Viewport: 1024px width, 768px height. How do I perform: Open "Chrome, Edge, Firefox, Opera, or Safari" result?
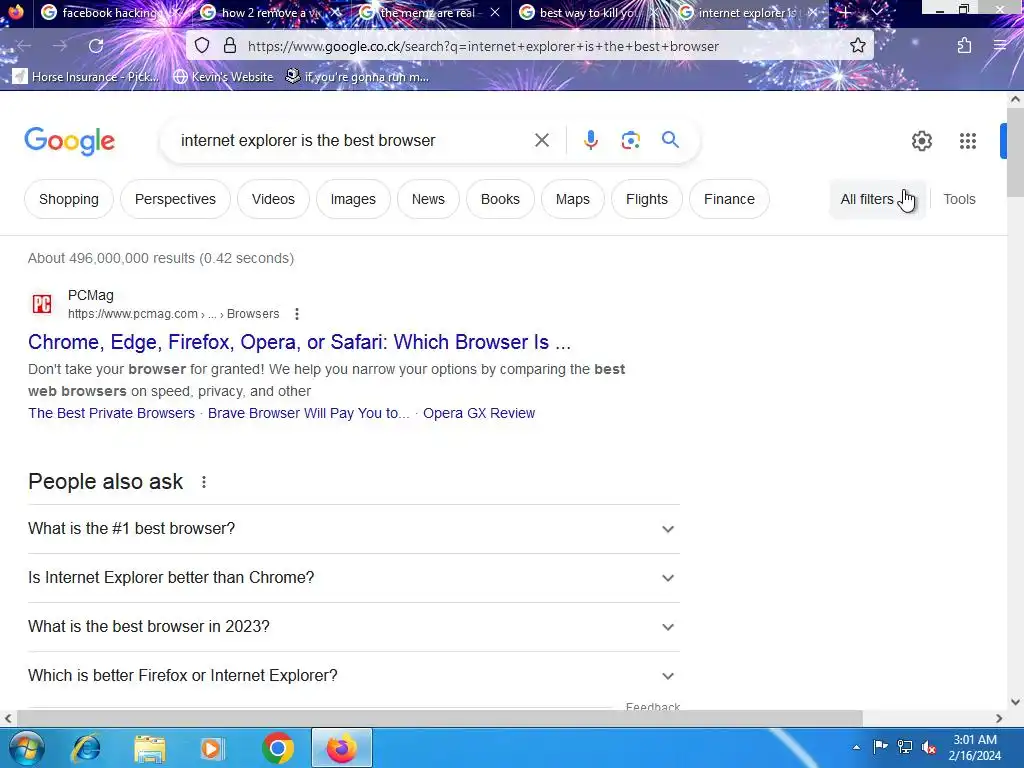[x=299, y=342]
